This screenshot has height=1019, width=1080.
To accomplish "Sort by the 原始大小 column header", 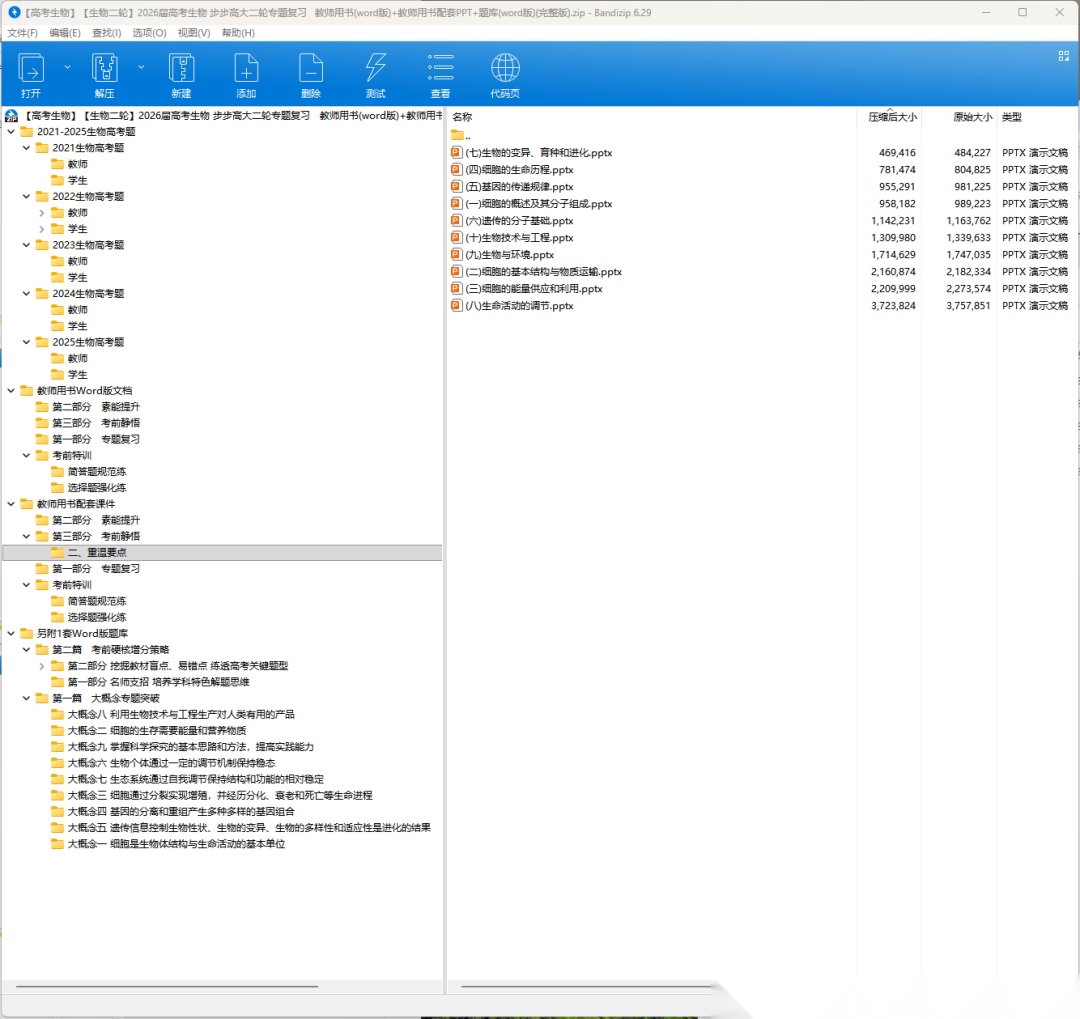I will click(x=972, y=117).
